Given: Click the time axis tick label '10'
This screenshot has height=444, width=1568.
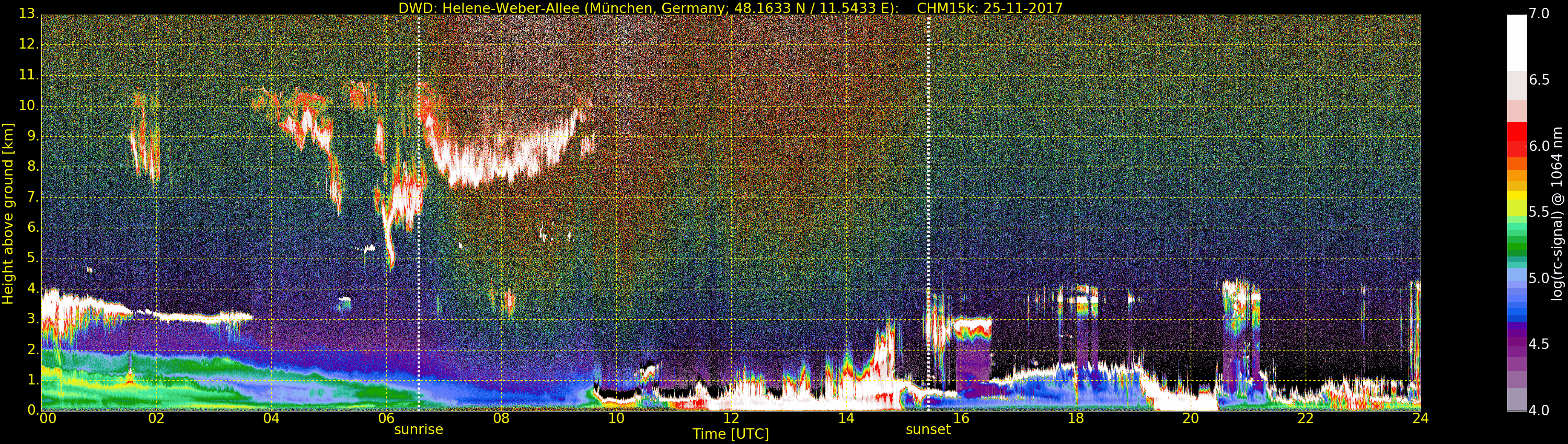Looking at the screenshot, I should click(616, 418).
